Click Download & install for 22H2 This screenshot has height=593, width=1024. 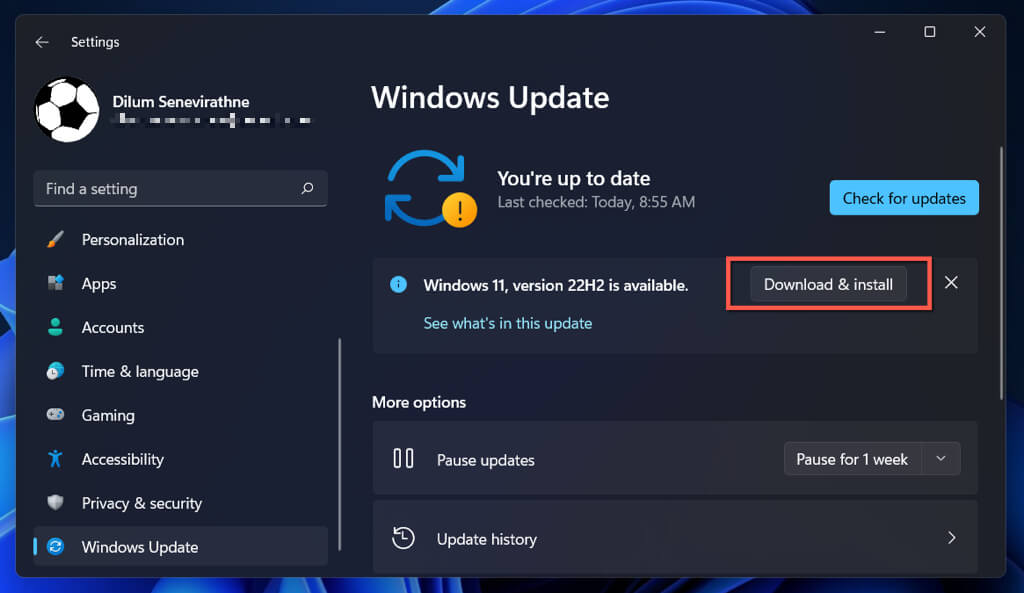click(828, 284)
